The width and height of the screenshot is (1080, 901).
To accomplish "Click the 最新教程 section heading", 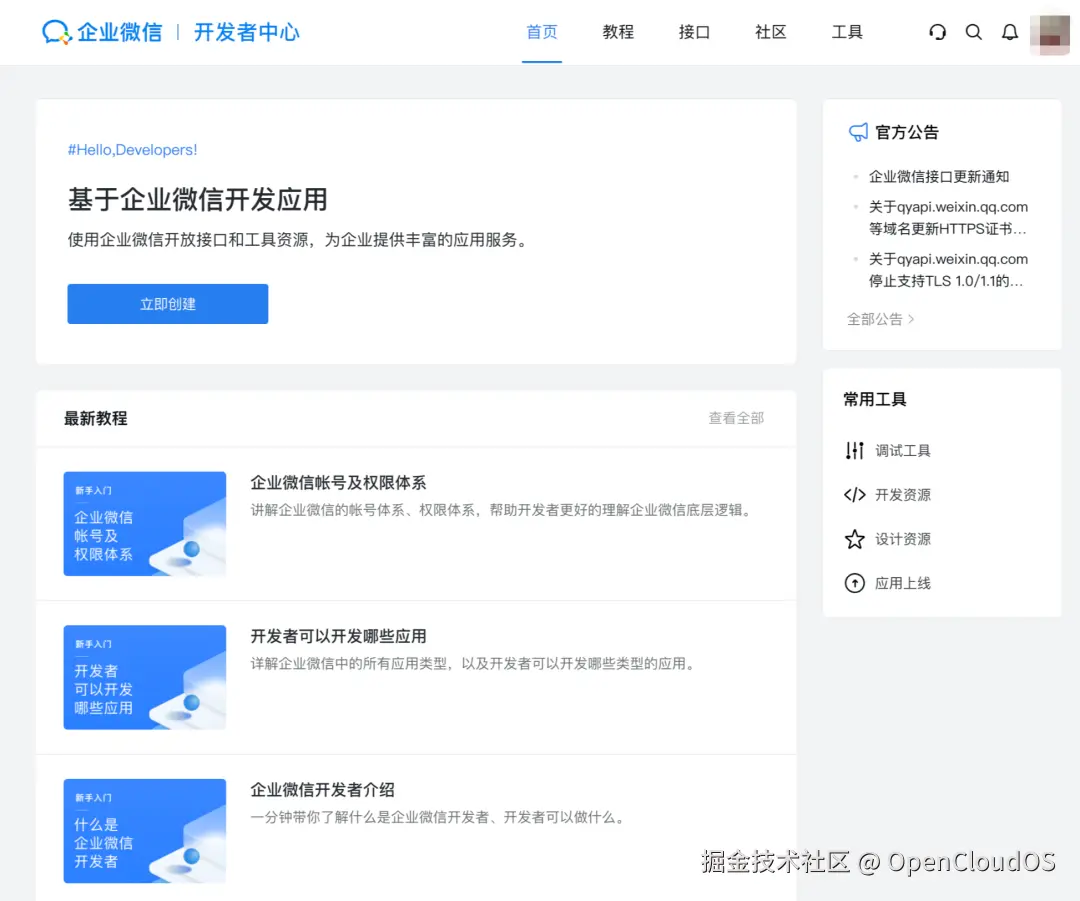I will click(x=96, y=418).
